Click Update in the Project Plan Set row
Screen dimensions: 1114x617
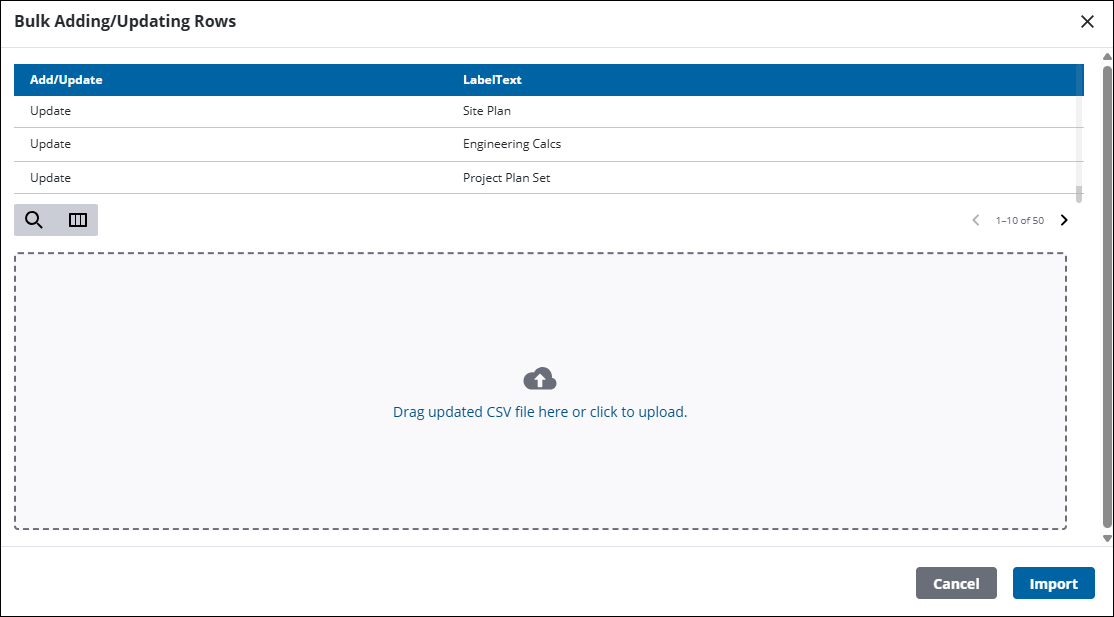point(50,178)
